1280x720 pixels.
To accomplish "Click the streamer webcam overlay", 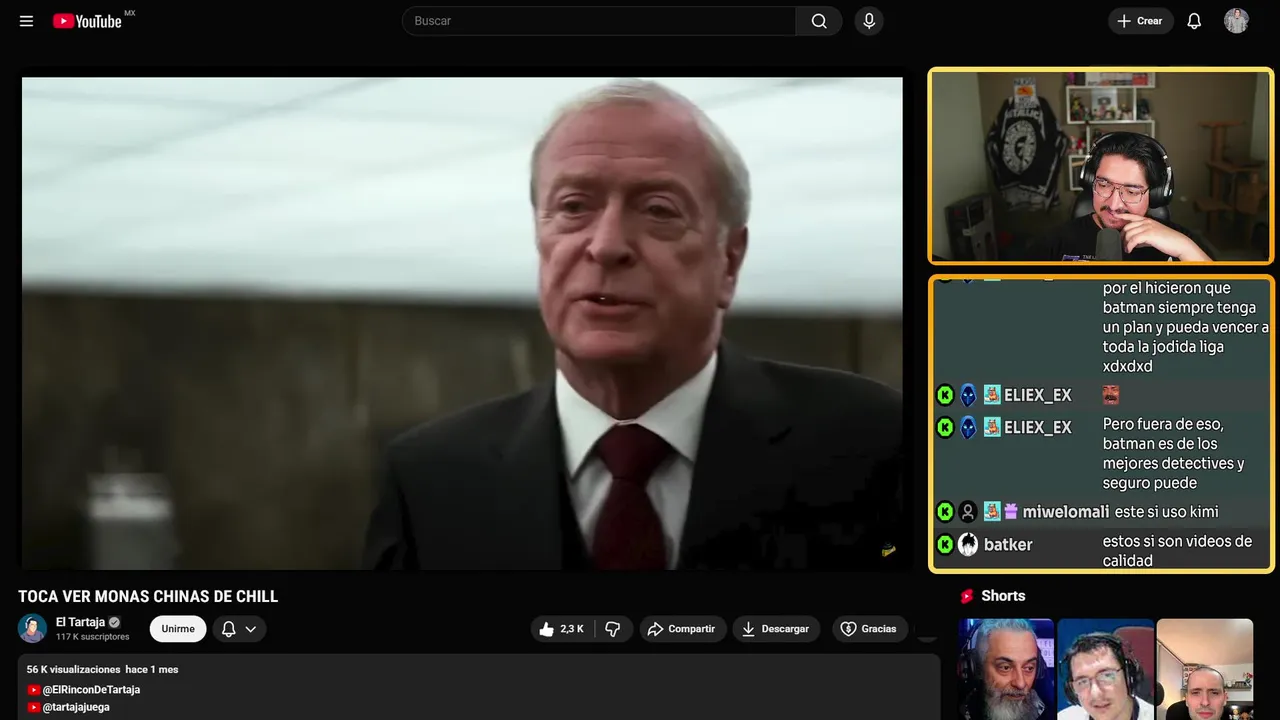I will tap(1101, 166).
